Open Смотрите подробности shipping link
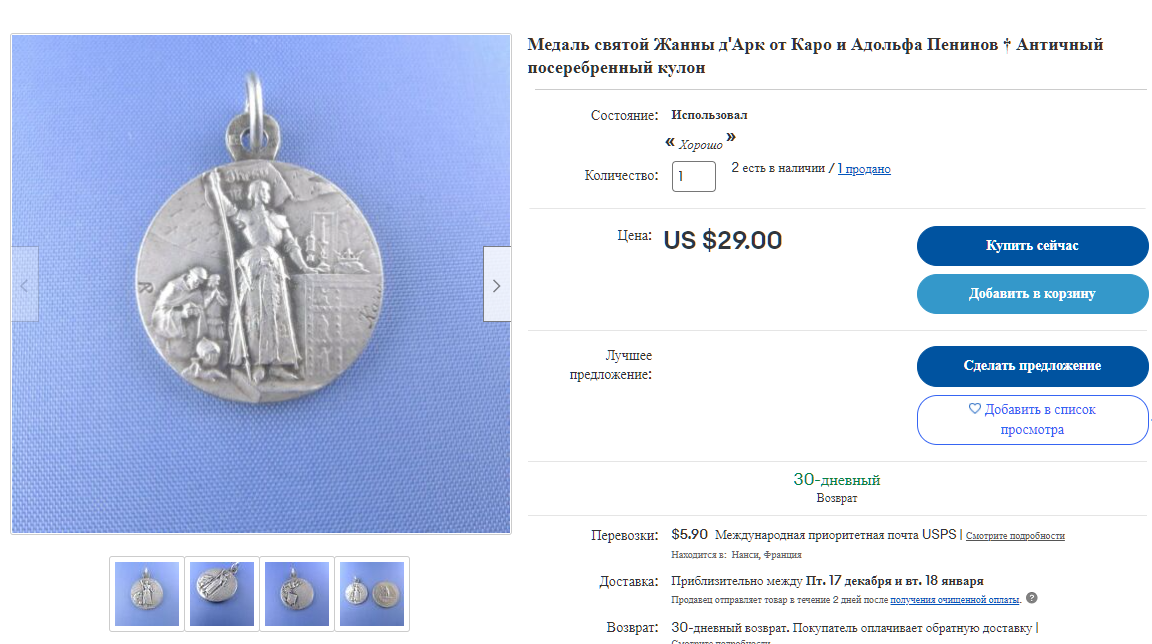Screen dimensions: 1152x644 tap(1015, 535)
